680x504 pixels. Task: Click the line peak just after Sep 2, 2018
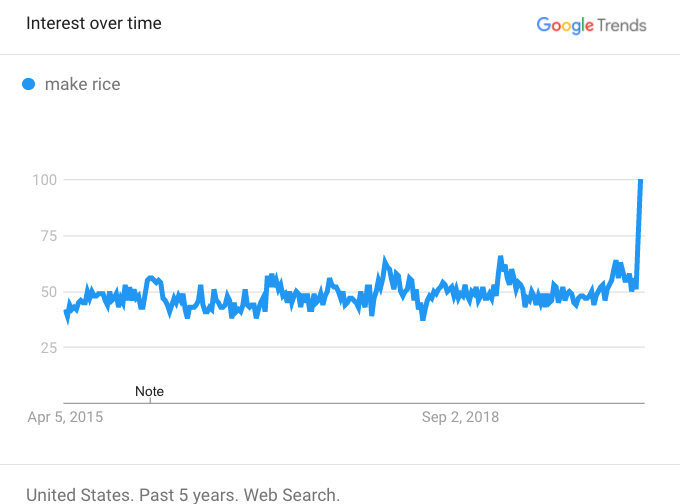[x=500, y=258]
